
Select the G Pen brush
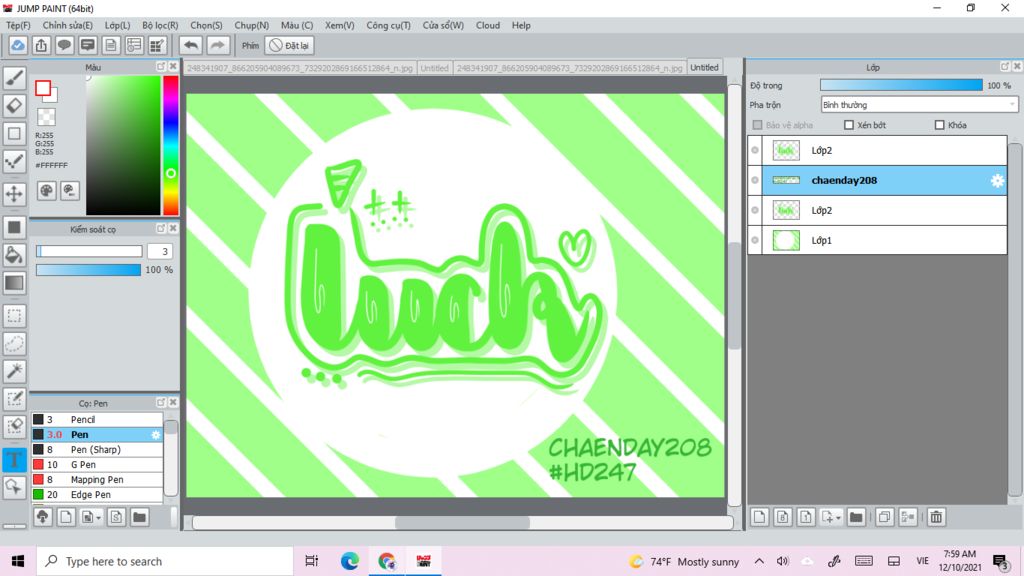coord(97,464)
